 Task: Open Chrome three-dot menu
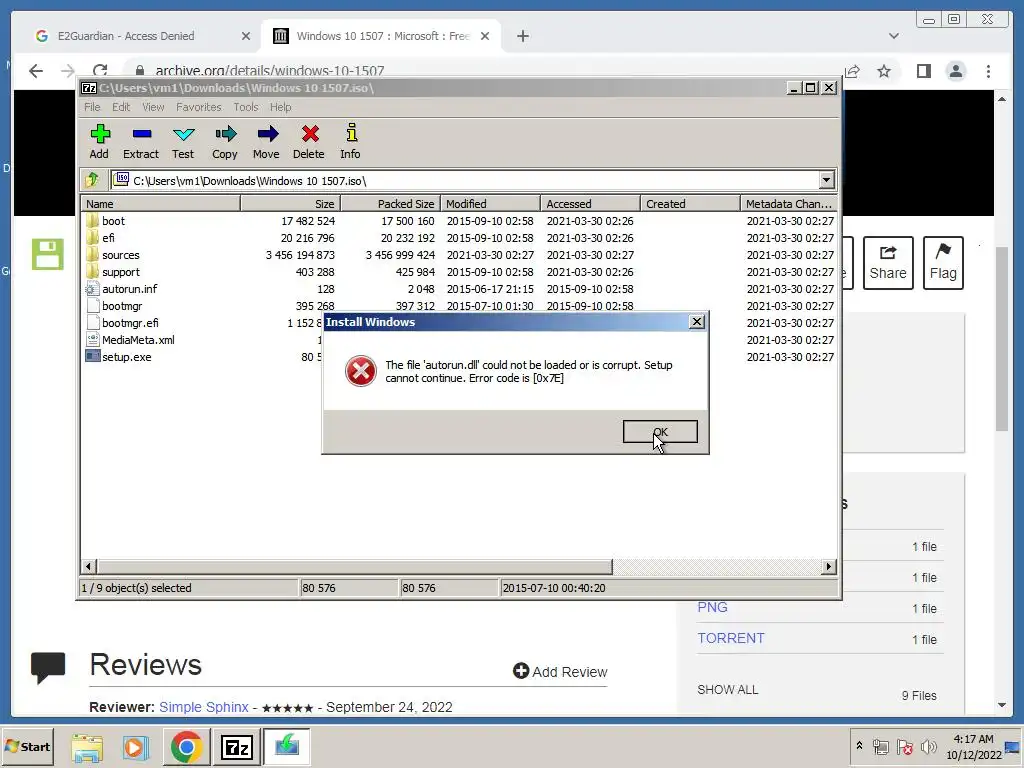tap(989, 71)
